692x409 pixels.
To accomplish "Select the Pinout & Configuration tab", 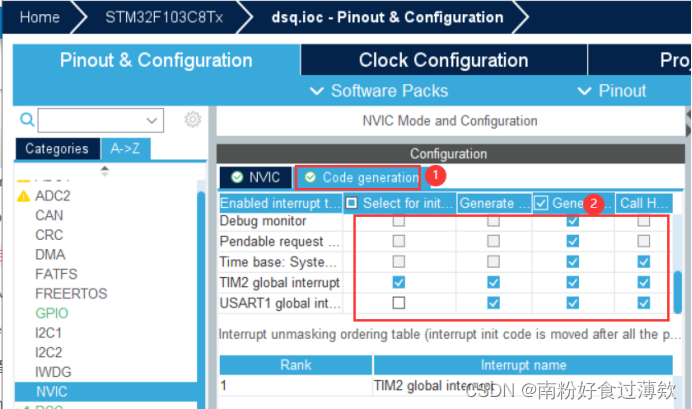I will pyautogui.click(x=156, y=60).
